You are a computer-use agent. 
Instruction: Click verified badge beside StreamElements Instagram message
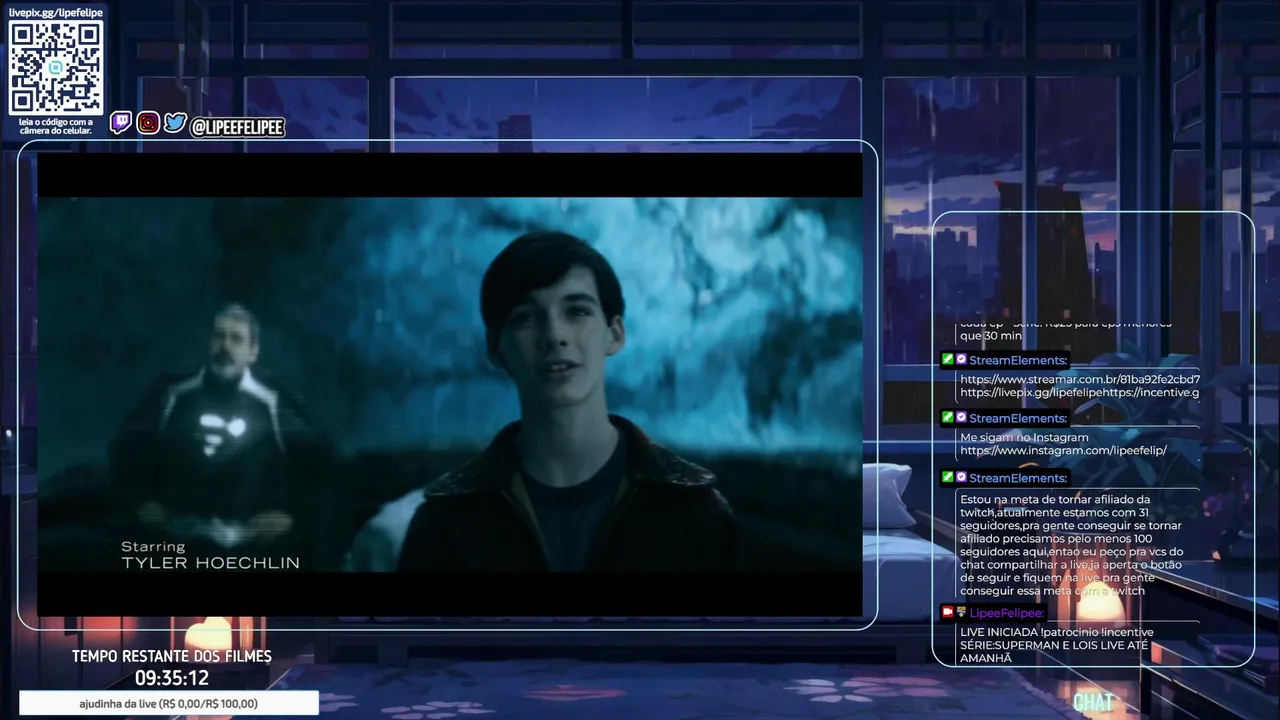click(x=961, y=417)
